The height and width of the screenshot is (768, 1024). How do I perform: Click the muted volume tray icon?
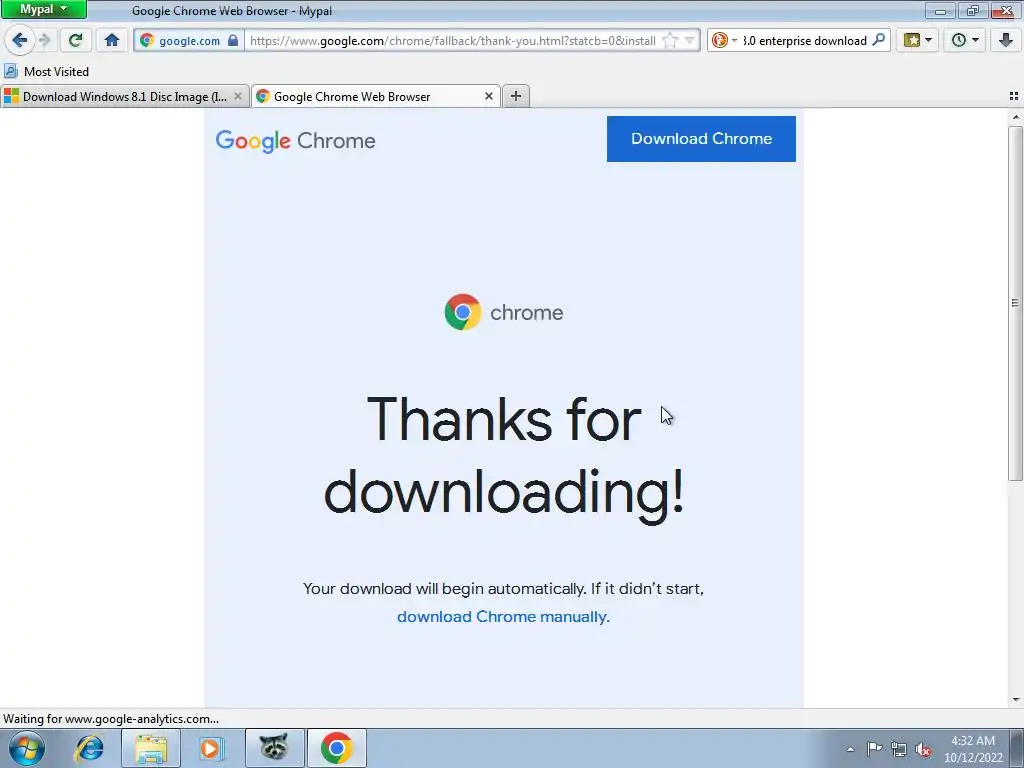(923, 749)
